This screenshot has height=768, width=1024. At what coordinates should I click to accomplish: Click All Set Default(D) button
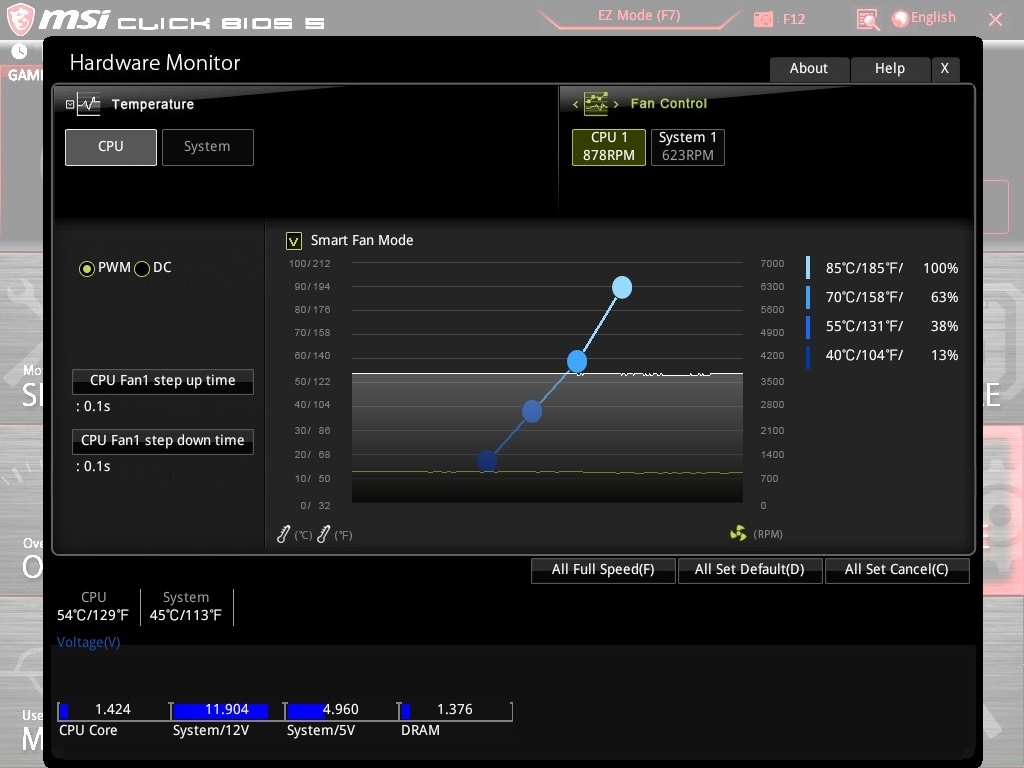click(x=750, y=569)
